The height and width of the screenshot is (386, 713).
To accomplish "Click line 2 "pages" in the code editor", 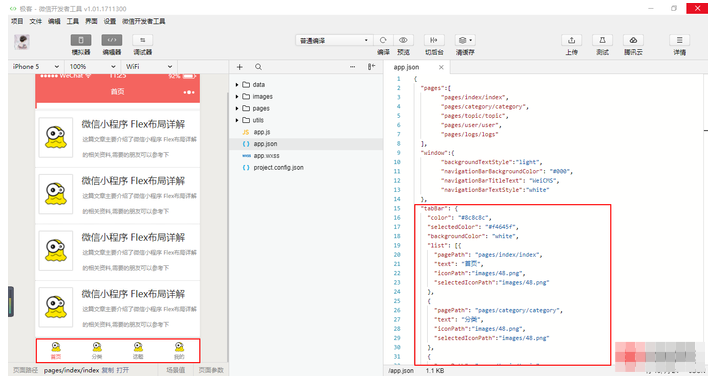I will pyautogui.click(x=436, y=88).
